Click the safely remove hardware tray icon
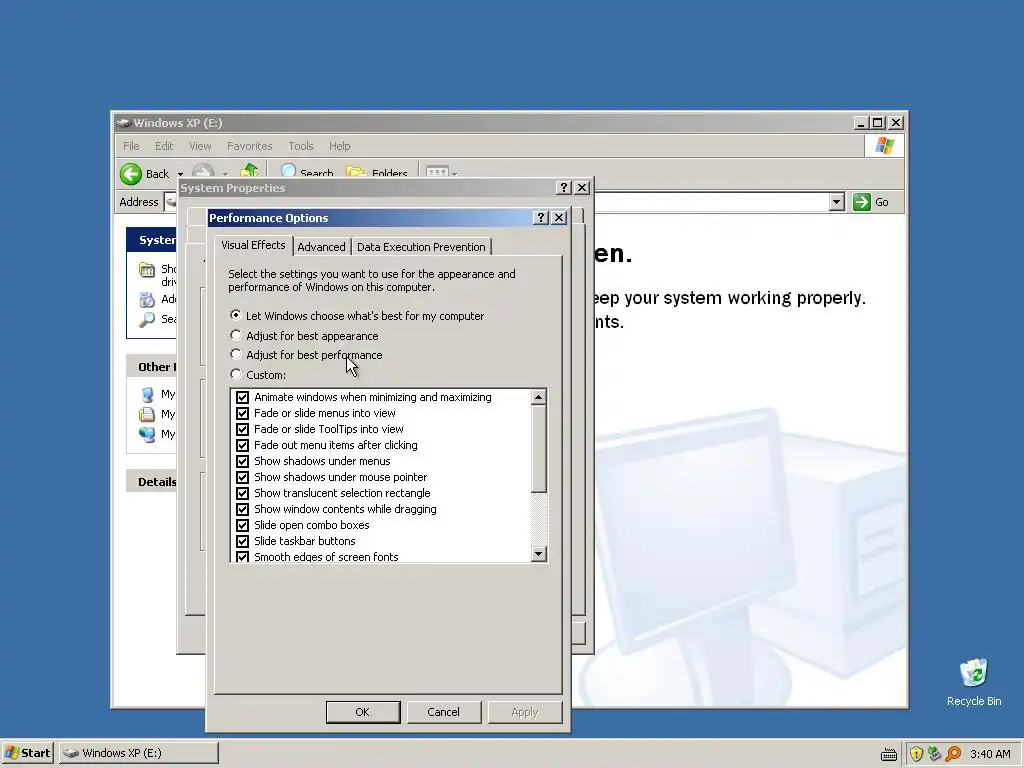 (x=934, y=754)
